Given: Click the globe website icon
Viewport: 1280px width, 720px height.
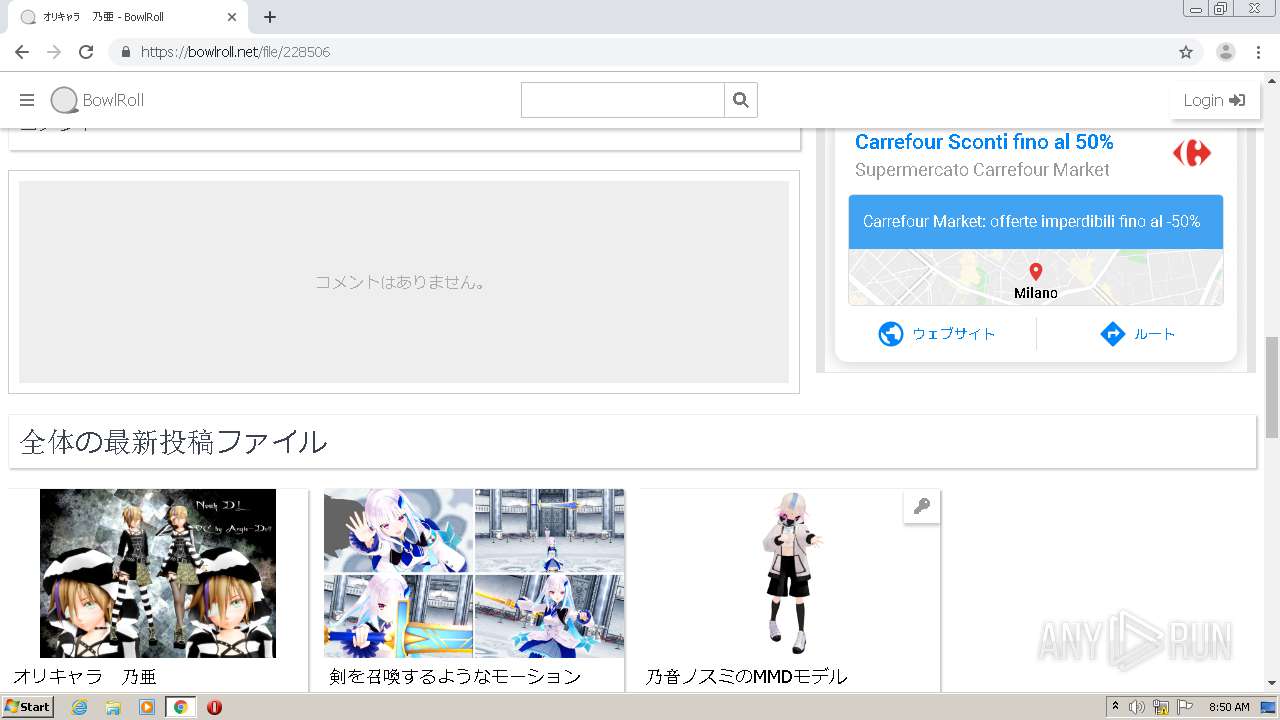Looking at the screenshot, I should [891, 334].
